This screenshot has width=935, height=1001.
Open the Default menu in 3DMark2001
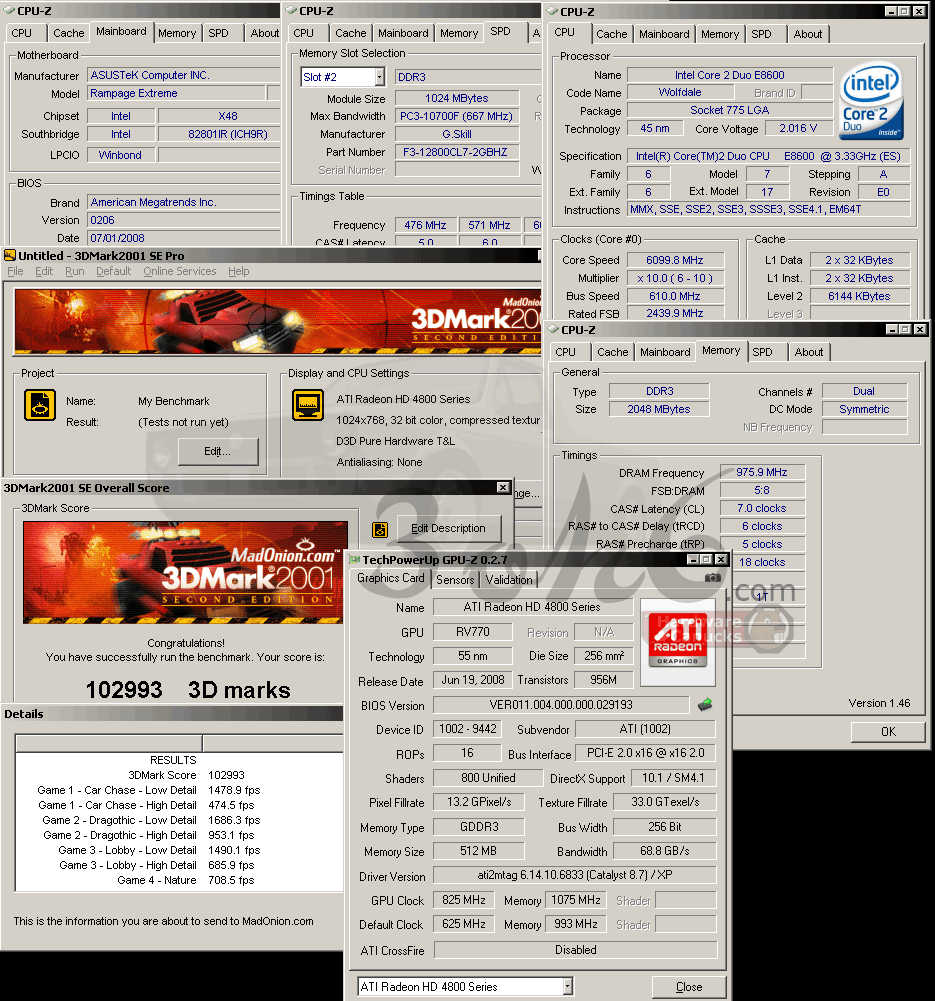(x=114, y=271)
